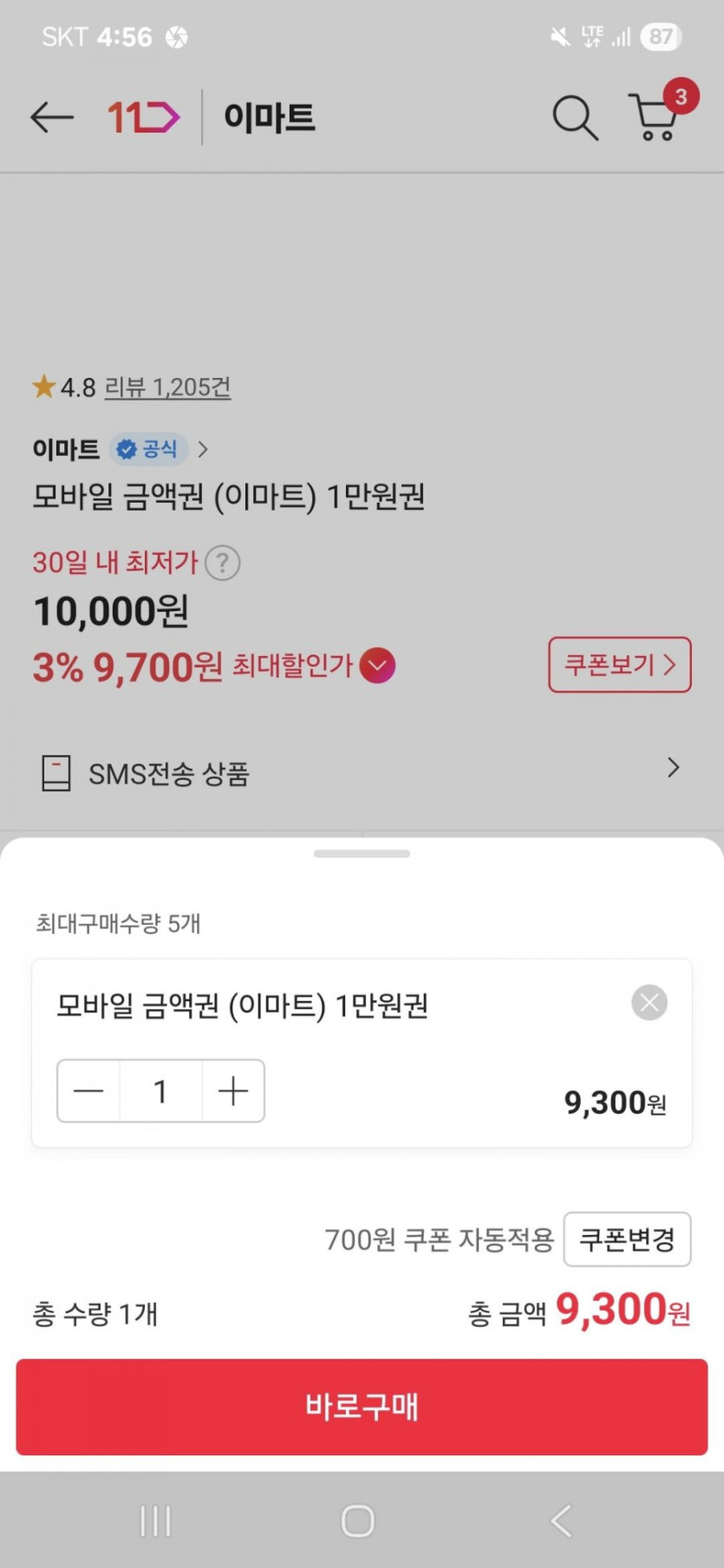Remove the selected 1만원권 item with X

point(649,1003)
